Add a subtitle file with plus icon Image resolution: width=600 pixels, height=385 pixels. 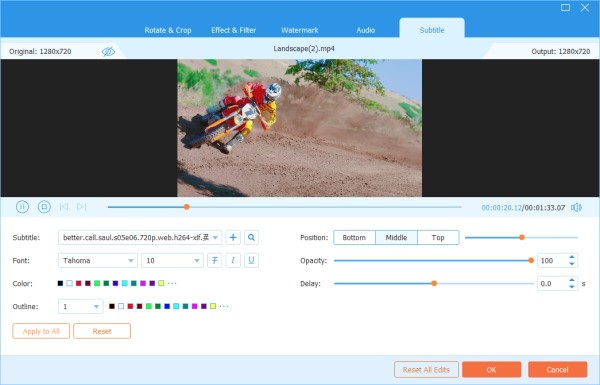click(233, 238)
